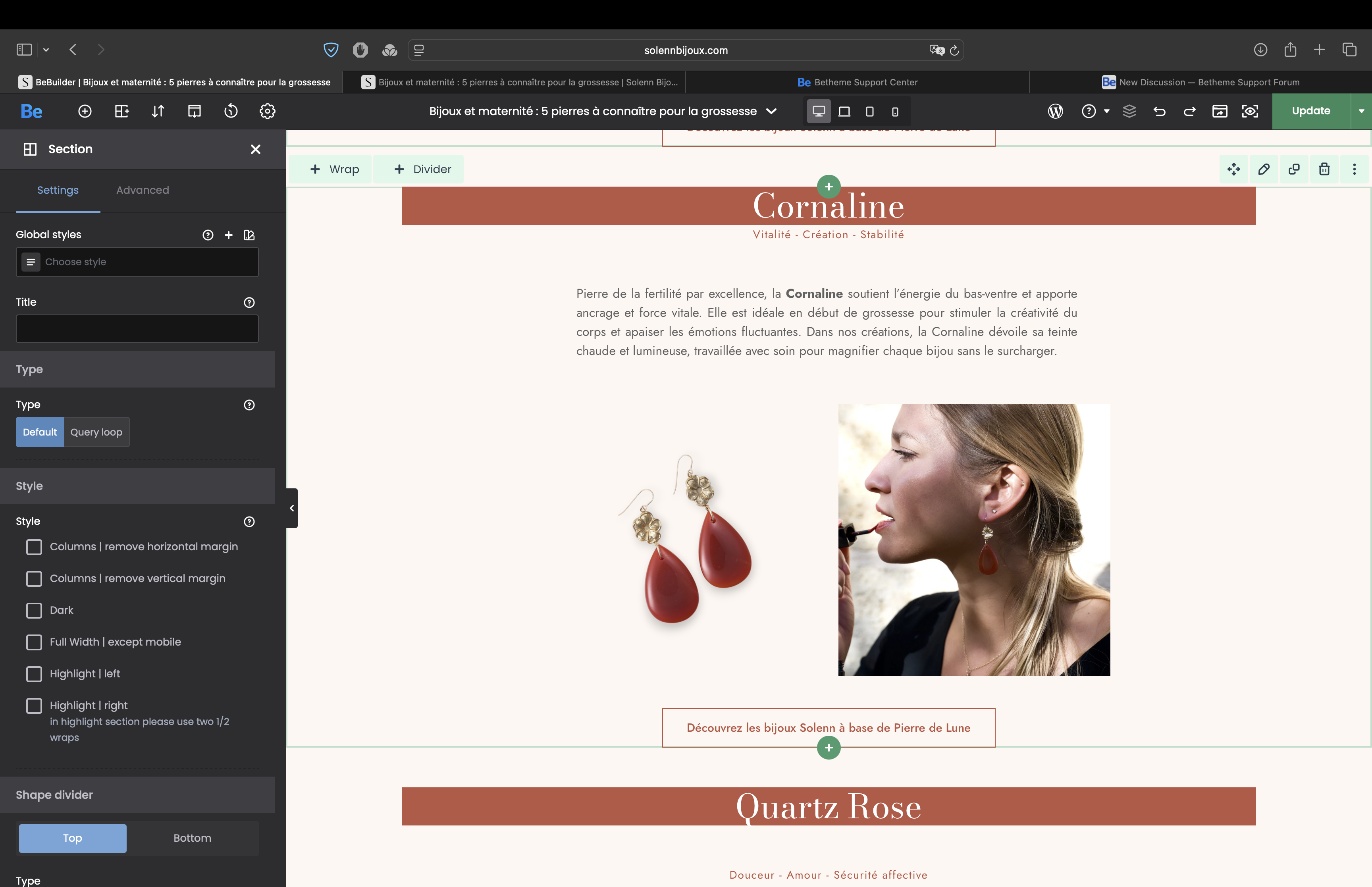
Task: Open the WordPress dashboard icon
Action: 1055,111
